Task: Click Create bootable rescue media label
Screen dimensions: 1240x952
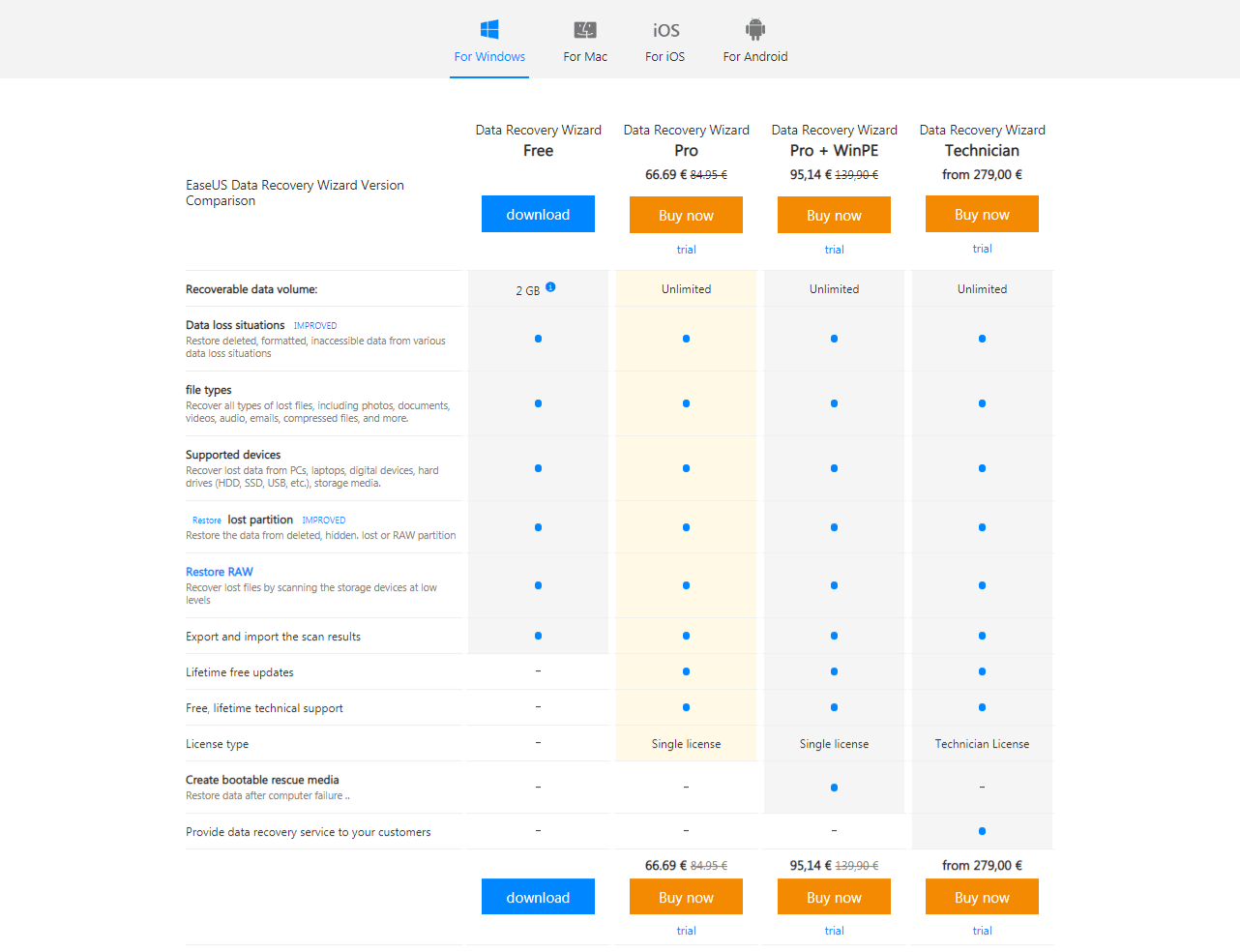Action: [262, 780]
